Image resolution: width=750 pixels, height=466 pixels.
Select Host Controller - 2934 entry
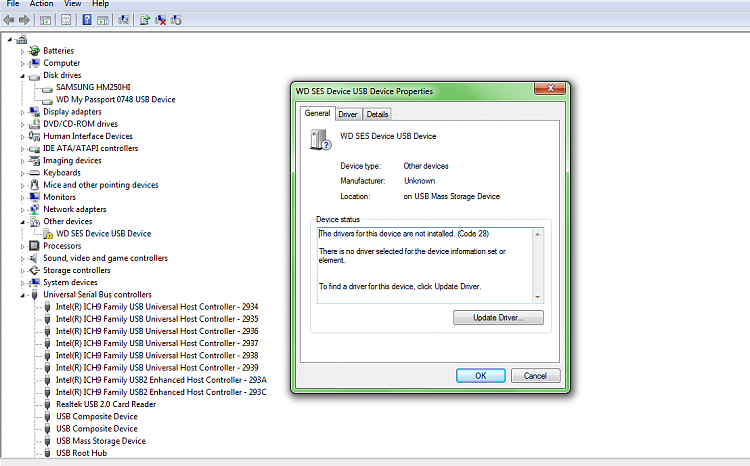[x=157, y=307]
